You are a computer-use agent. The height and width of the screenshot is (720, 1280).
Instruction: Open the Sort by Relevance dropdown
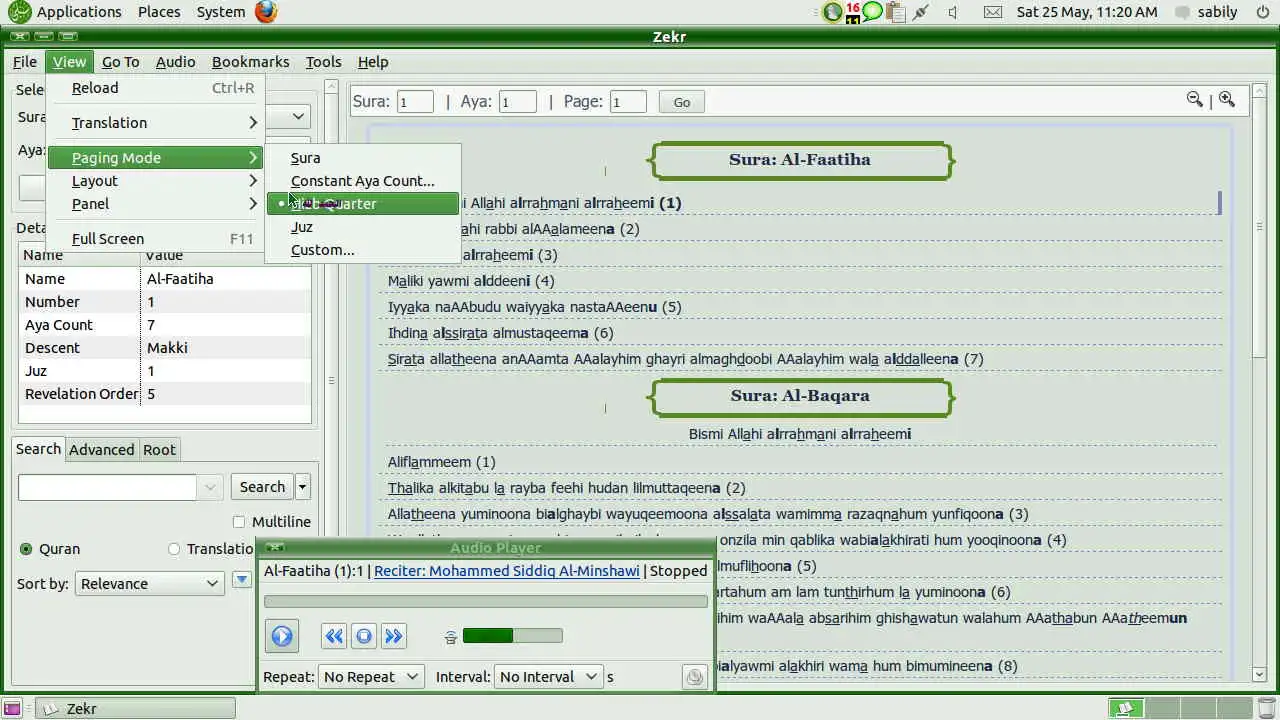[x=149, y=584]
